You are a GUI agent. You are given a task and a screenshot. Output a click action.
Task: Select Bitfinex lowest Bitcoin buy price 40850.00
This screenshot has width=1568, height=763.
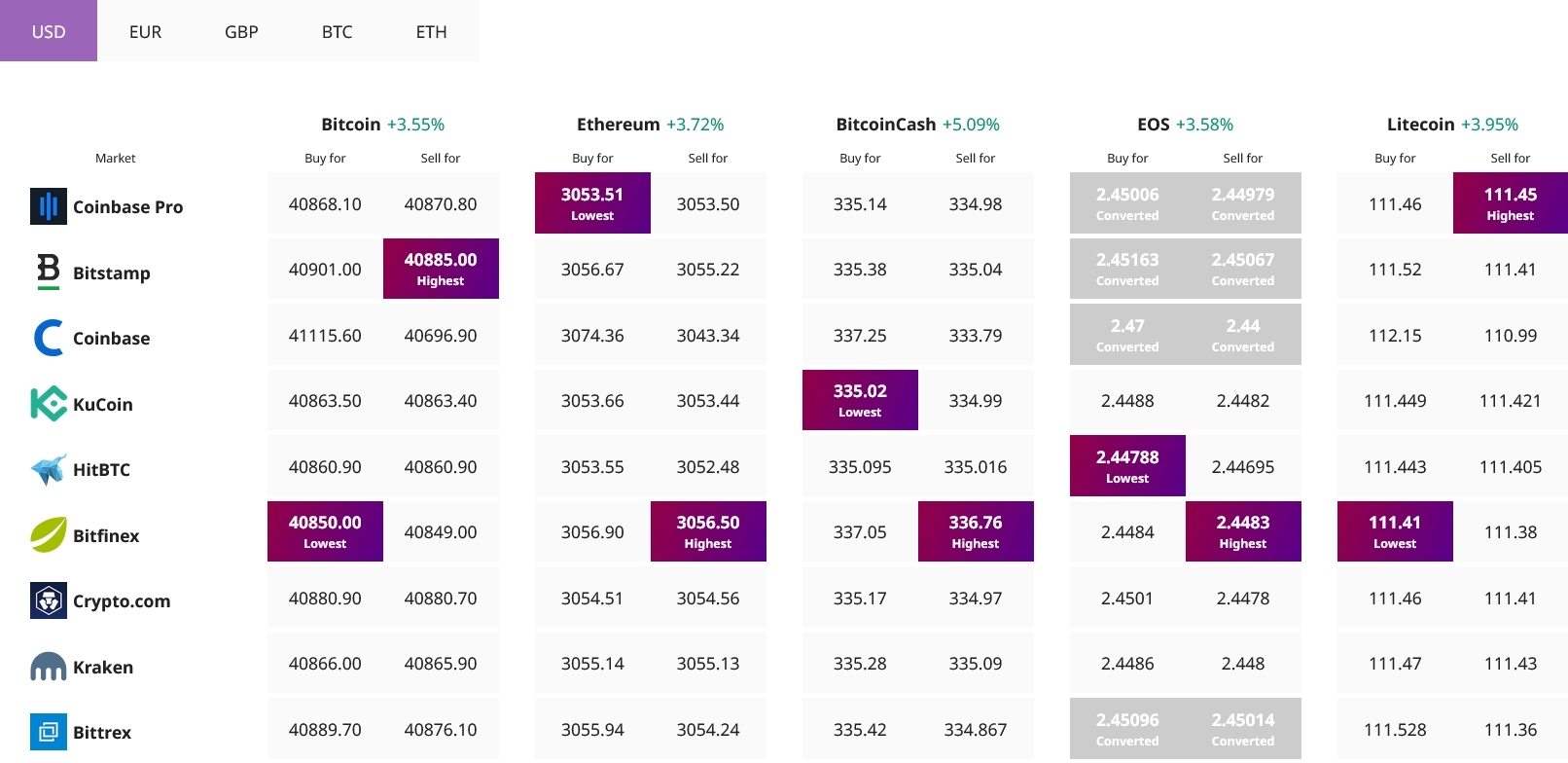click(325, 531)
